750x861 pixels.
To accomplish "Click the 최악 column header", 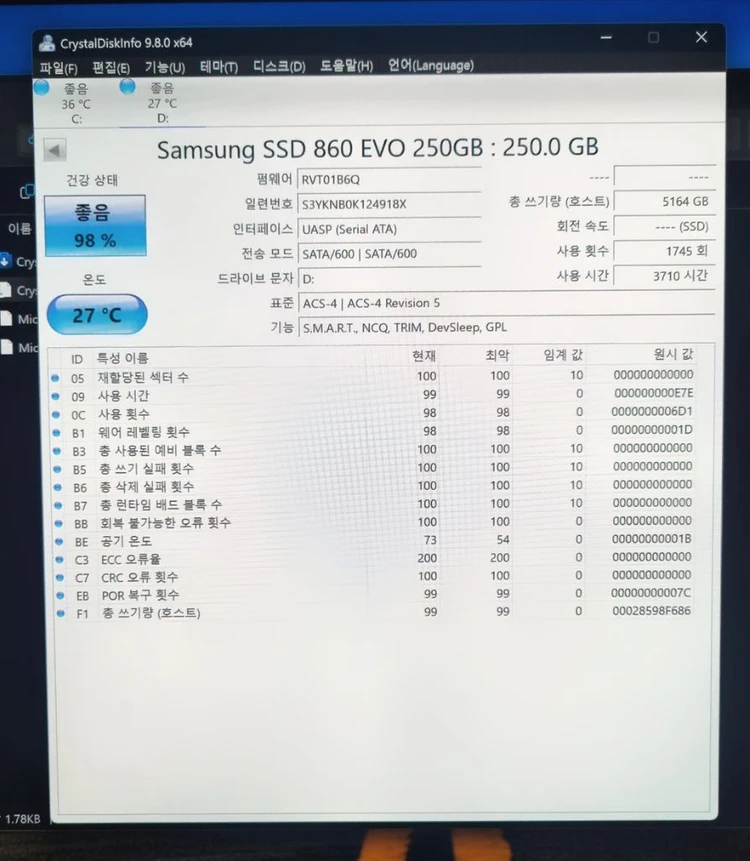I will (497, 355).
